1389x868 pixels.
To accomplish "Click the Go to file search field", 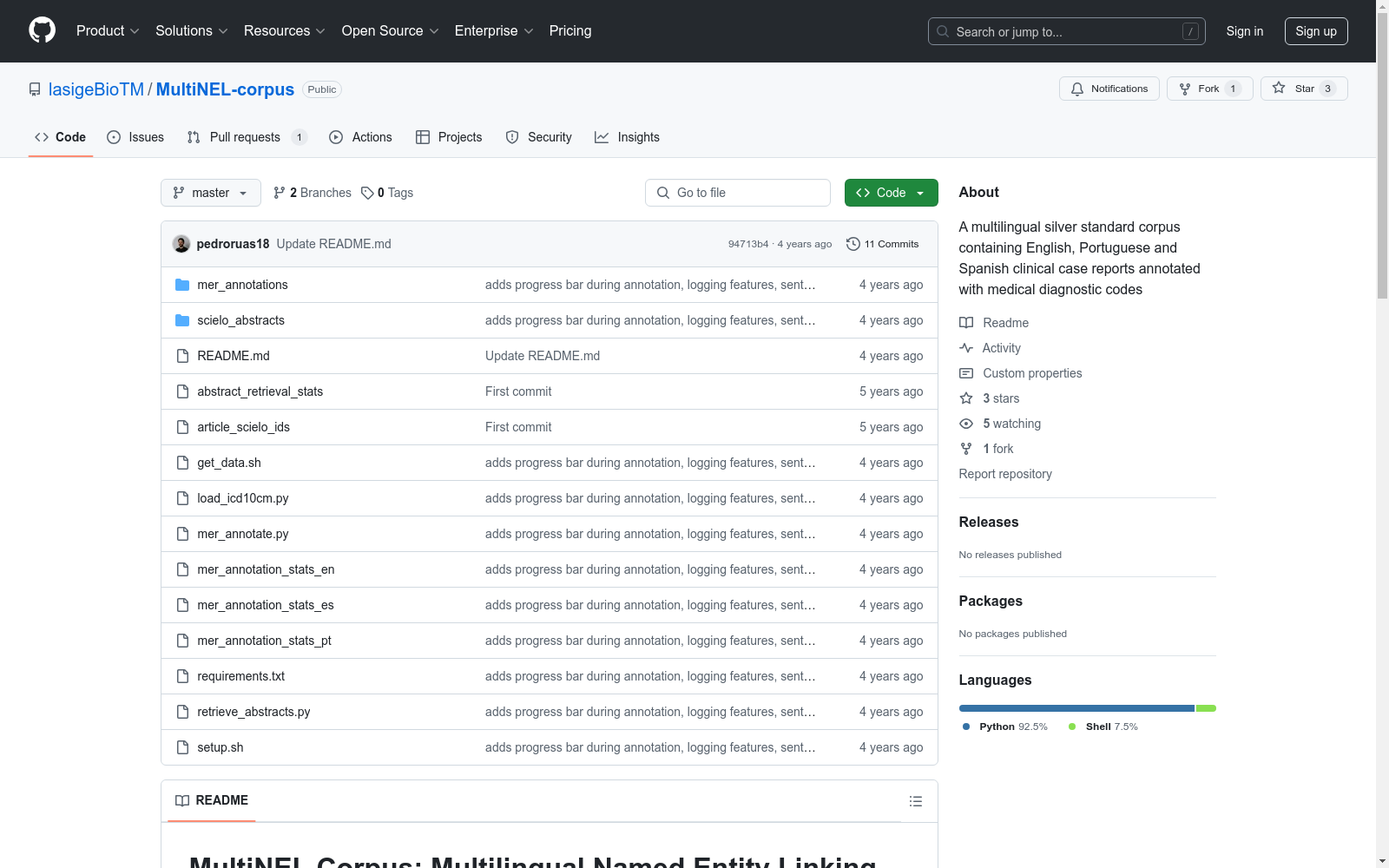I will 738,193.
